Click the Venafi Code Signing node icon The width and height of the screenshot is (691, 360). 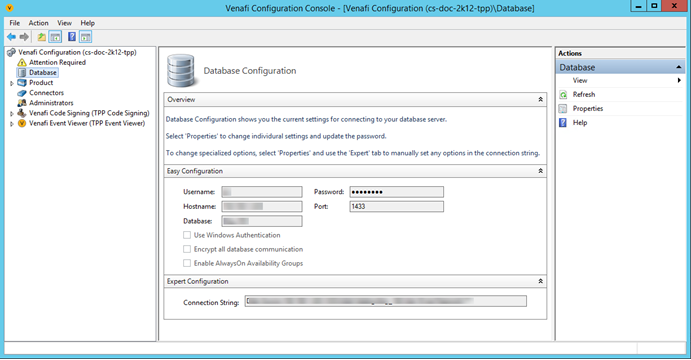22,113
